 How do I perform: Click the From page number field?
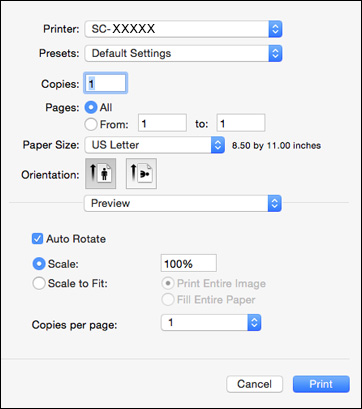click(x=162, y=123)
